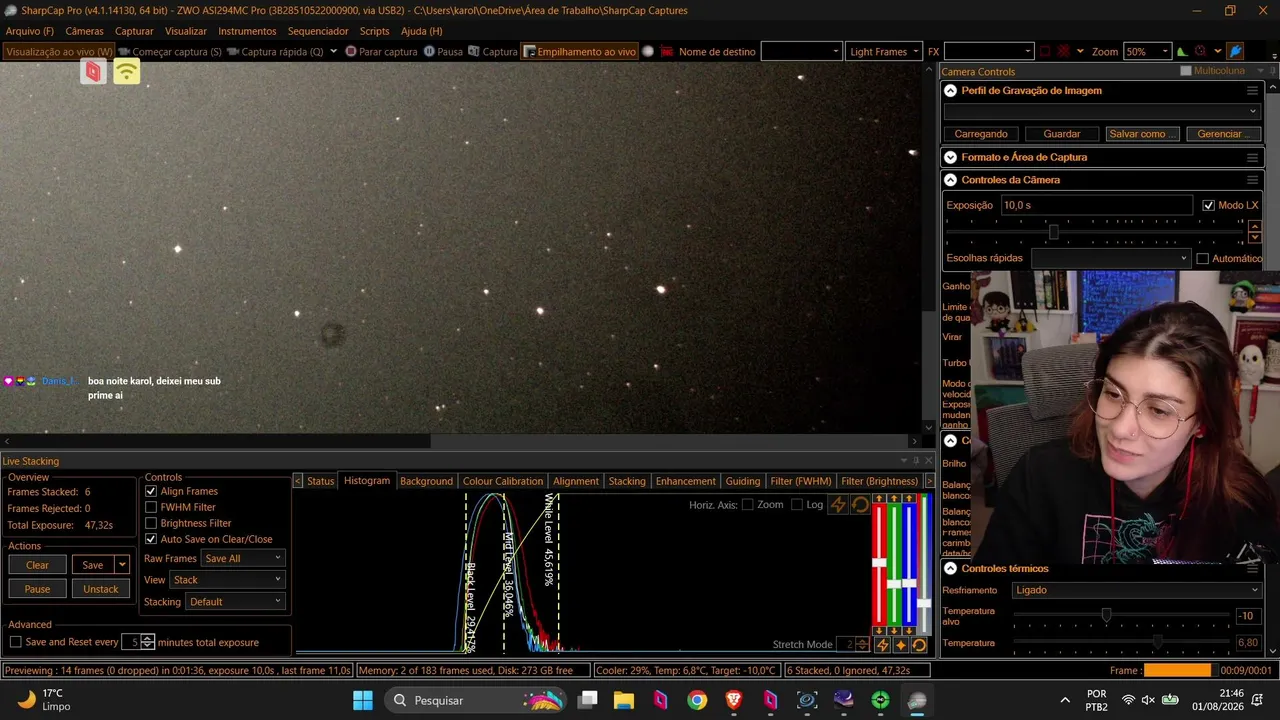Click the Windows Start button
This screenshot has height=720, width=1280.
coord(363,700)
